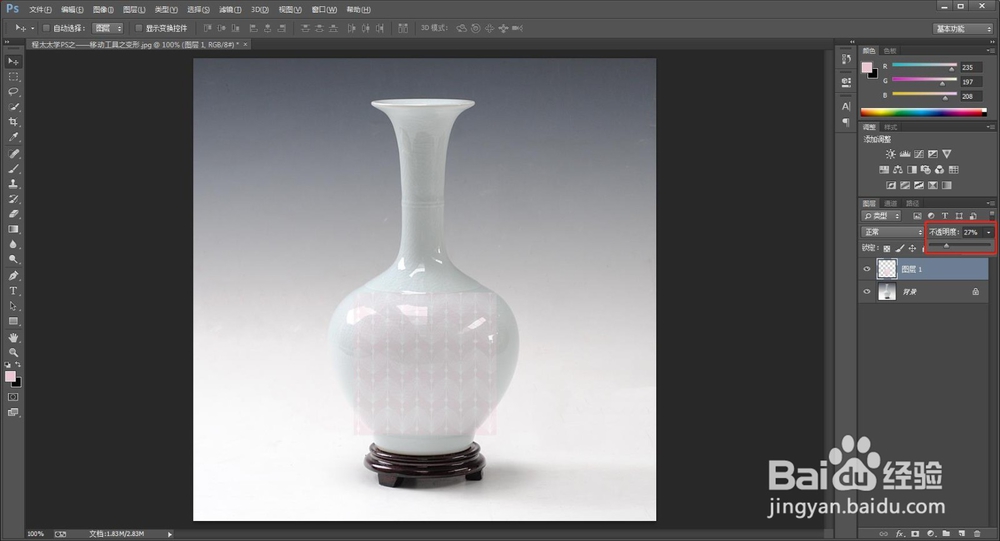This screenshot has height=541, width=1000.
Task: Hide the 图层 1 layer eye icon
Action: pos(867,269)
